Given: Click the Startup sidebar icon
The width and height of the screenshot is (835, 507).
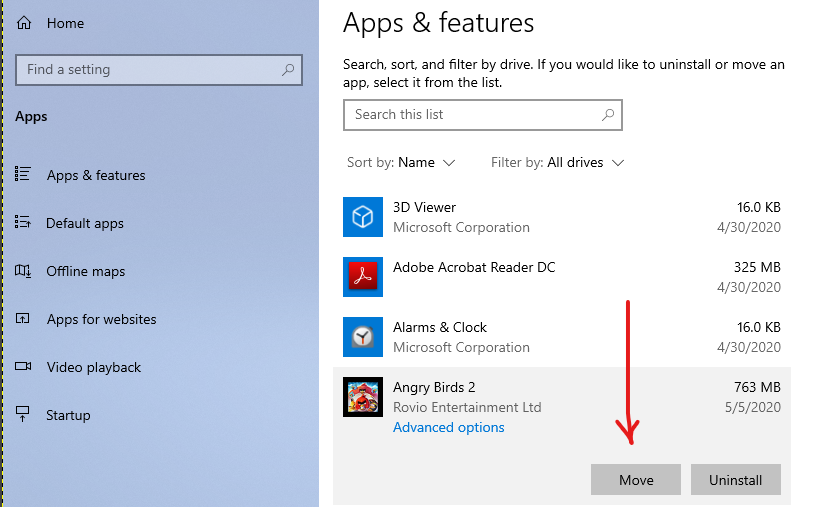Looking at the screenshot, I should coord(23,414).
